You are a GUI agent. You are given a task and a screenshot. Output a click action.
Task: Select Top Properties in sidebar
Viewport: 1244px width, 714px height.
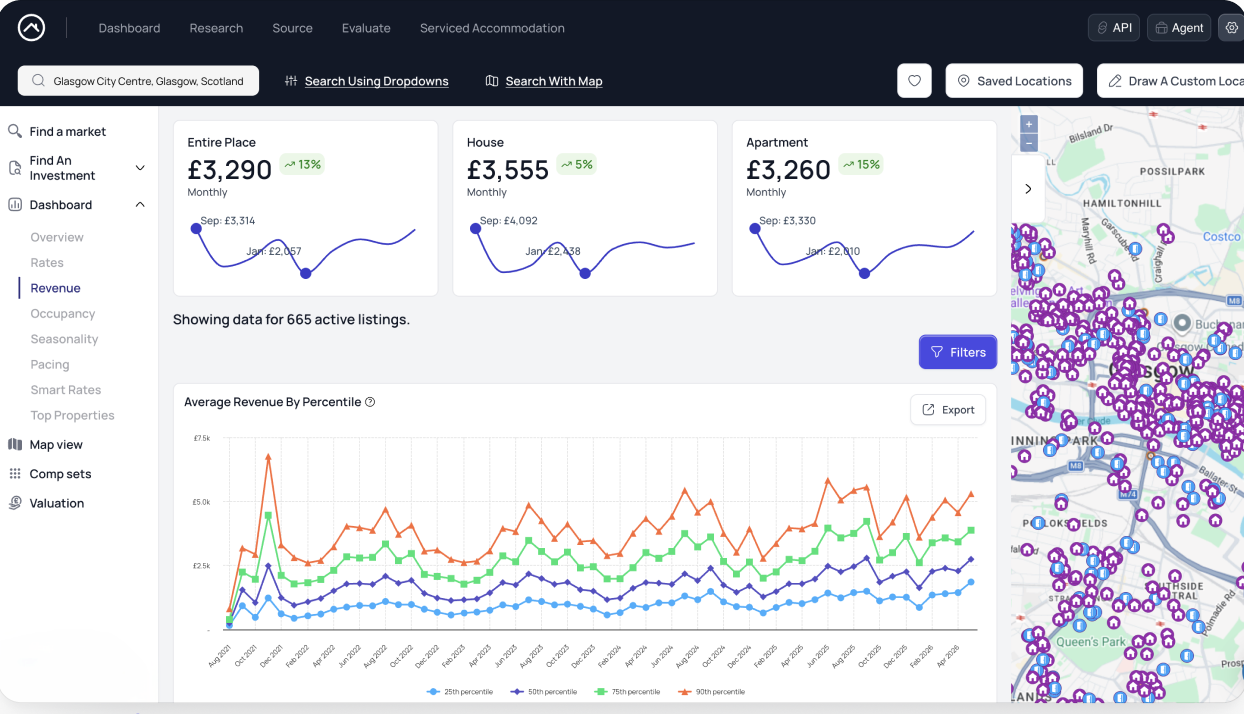72,415
